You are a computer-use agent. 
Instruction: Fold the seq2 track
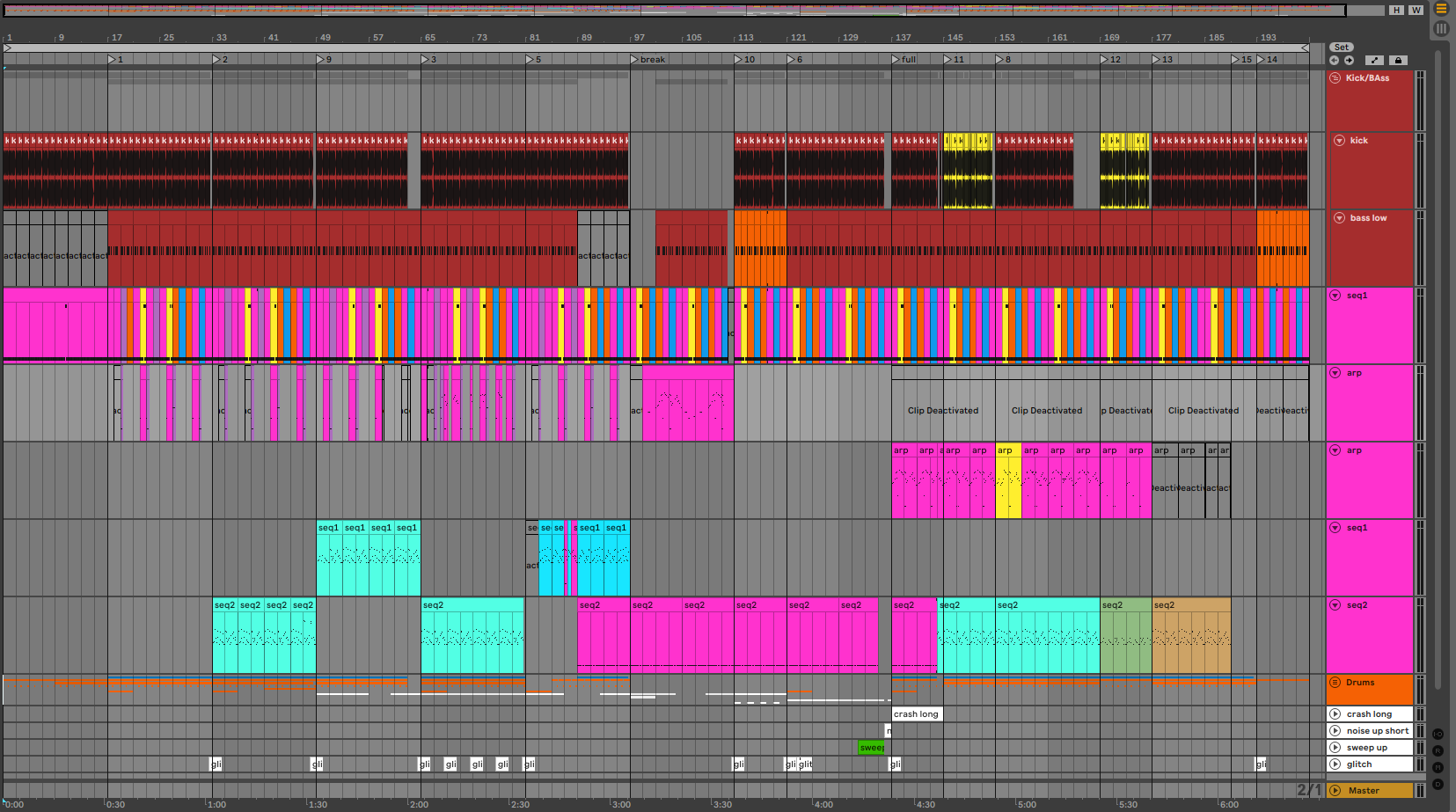[1335, 605]
